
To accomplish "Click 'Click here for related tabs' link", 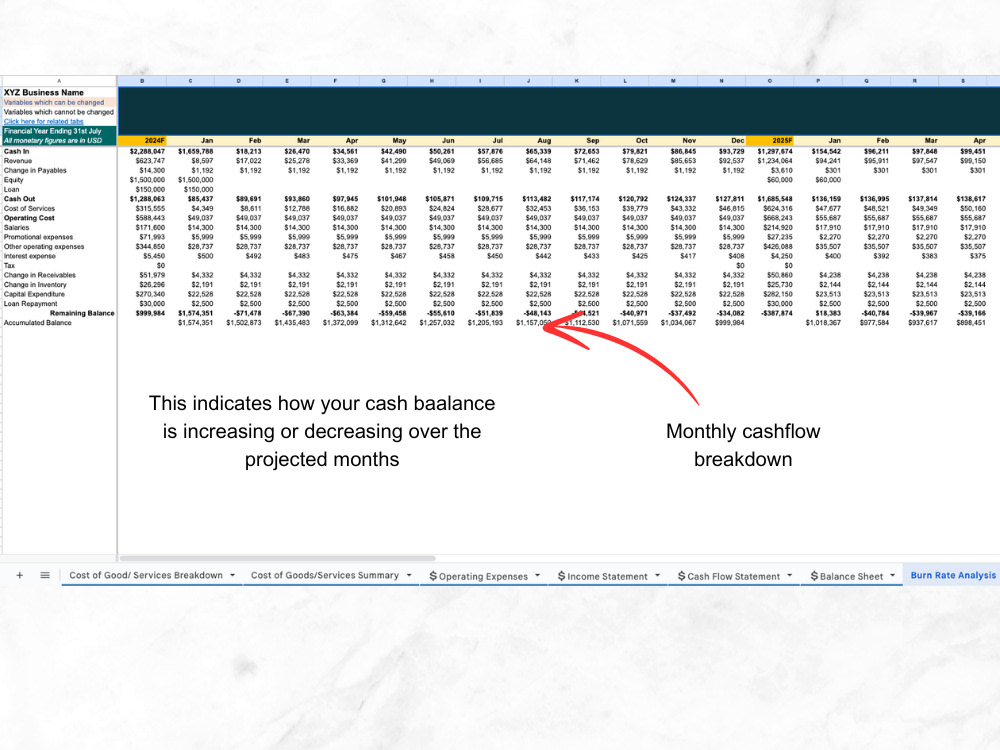I will 43,121.
